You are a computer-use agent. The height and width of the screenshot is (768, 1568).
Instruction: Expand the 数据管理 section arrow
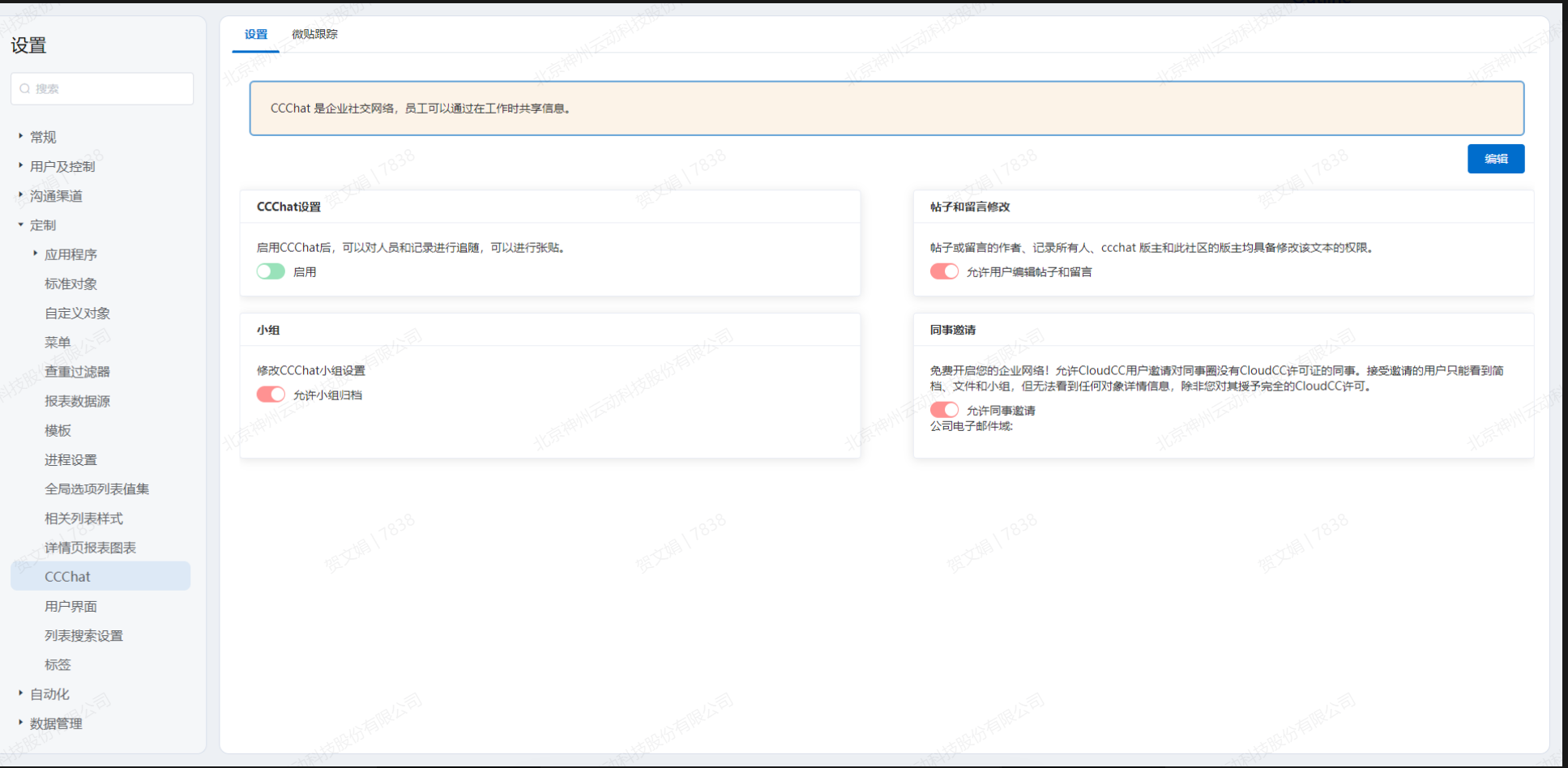20,722
